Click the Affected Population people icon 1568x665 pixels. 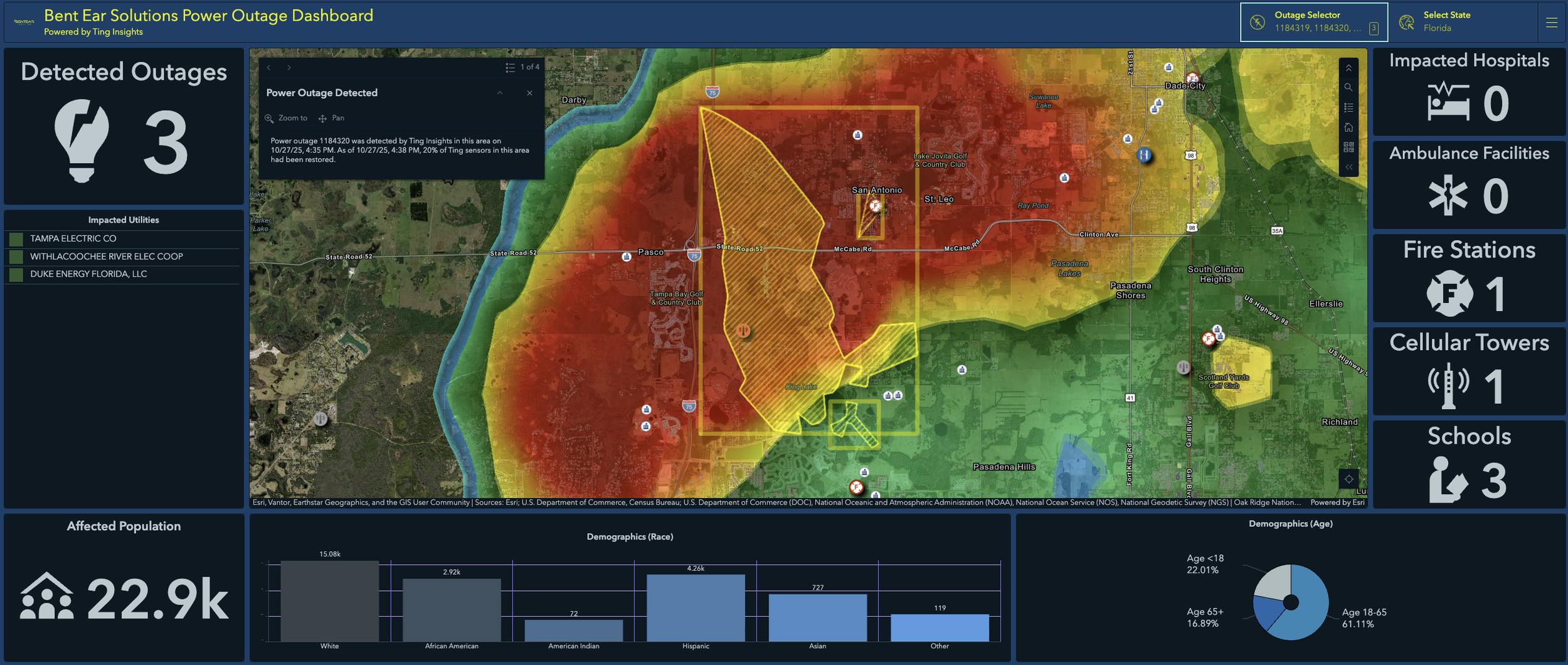pos(46,596)
